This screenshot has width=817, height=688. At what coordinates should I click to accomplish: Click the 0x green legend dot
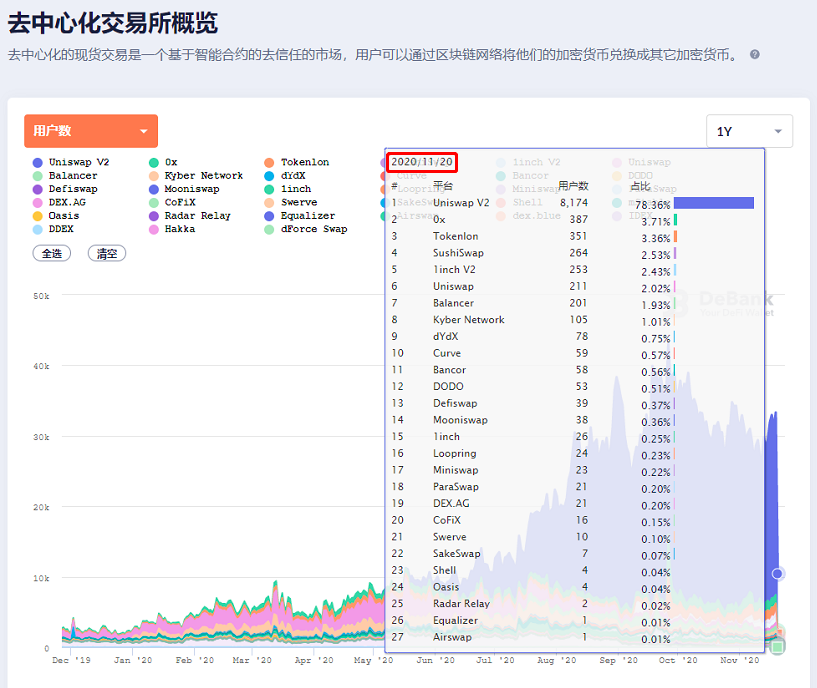tap(154, 162)
